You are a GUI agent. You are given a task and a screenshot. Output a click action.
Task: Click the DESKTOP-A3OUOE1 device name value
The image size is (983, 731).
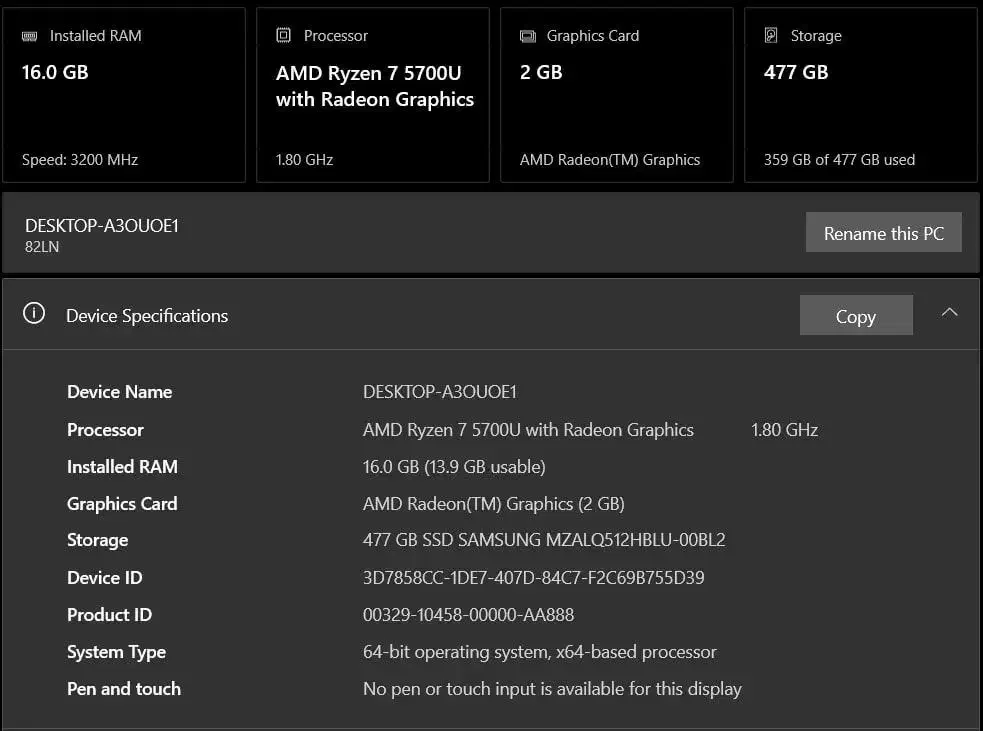pos(439,392)
